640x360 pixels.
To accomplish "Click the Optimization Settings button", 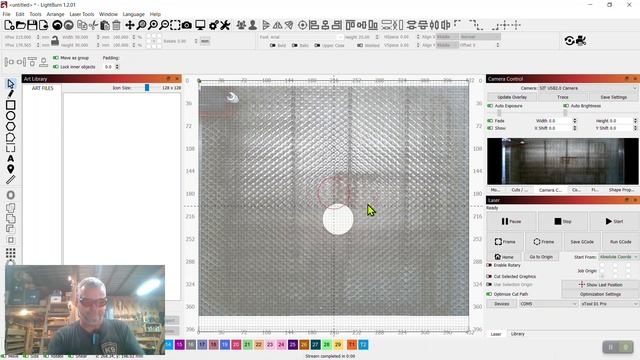I will [600, 294].
